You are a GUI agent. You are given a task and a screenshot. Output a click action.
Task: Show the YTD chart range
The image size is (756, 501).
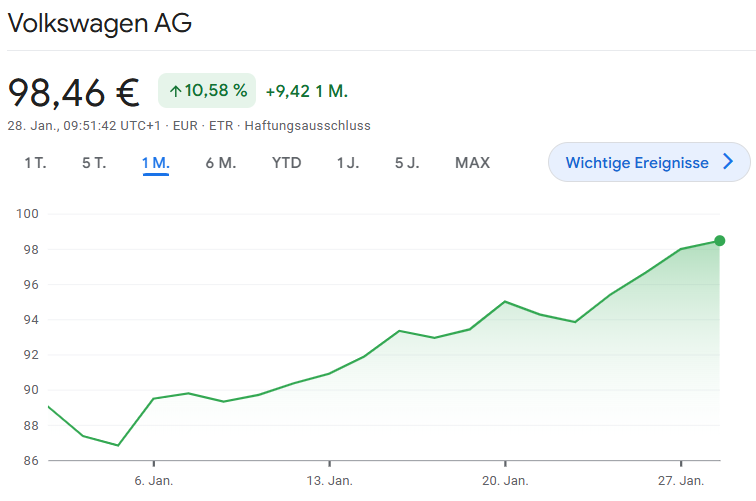click(x=286, y=163)
